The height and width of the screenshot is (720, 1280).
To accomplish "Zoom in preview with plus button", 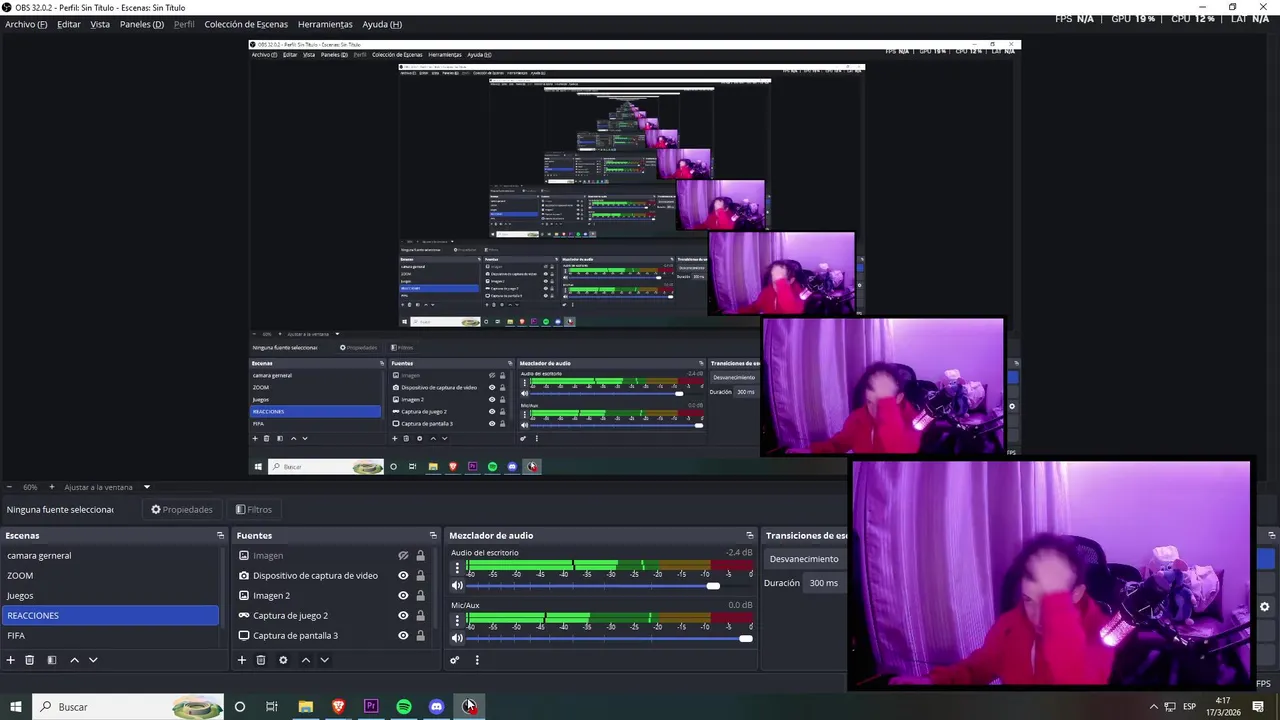I will [52, 487].
